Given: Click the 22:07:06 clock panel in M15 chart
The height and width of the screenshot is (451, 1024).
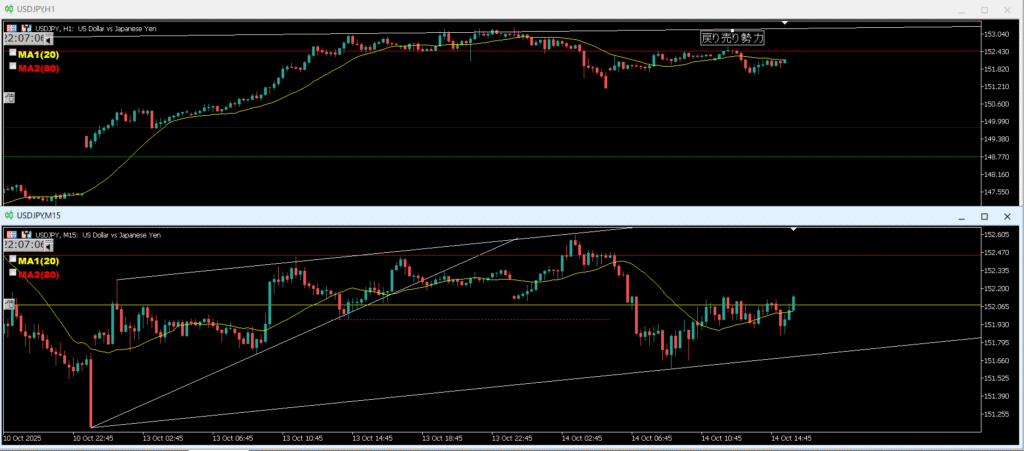Looking at the screenshot, I should [x=24, y=245].
